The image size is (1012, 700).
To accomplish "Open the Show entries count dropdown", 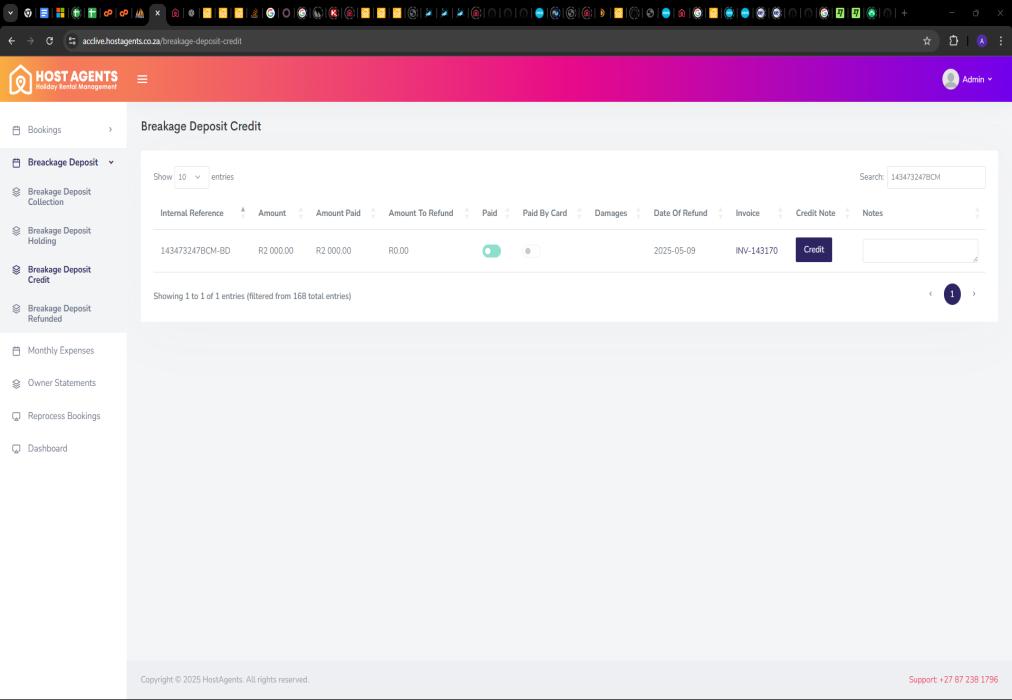I will (191, 177).
